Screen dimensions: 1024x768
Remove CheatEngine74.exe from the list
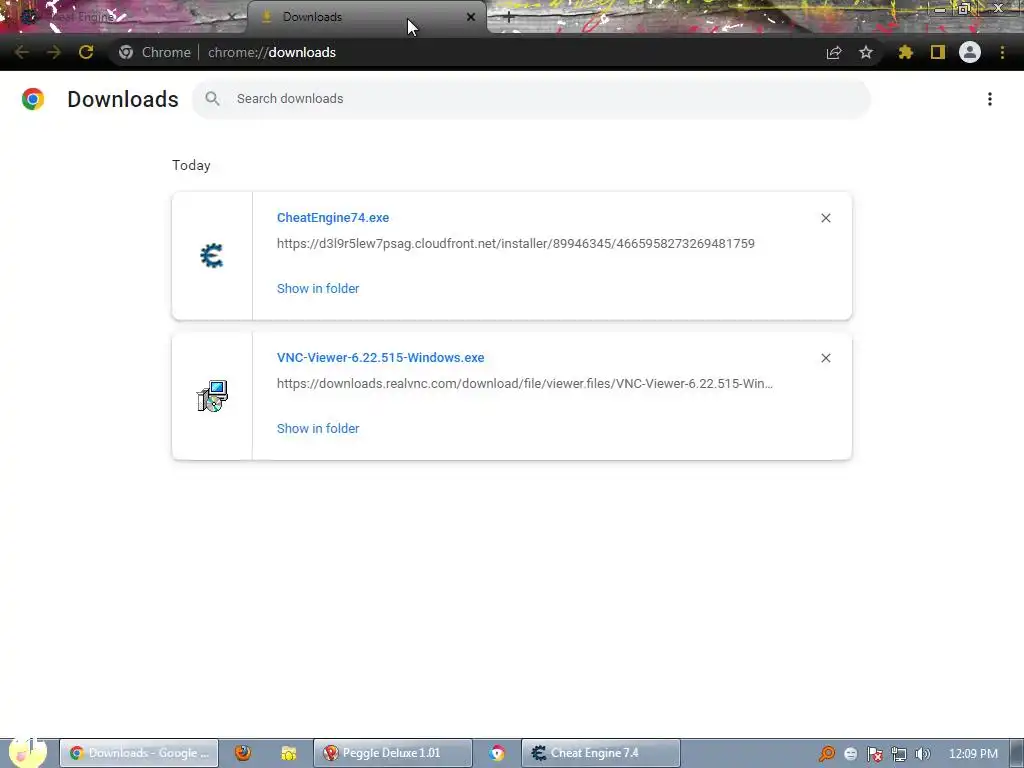coord(825,218)
